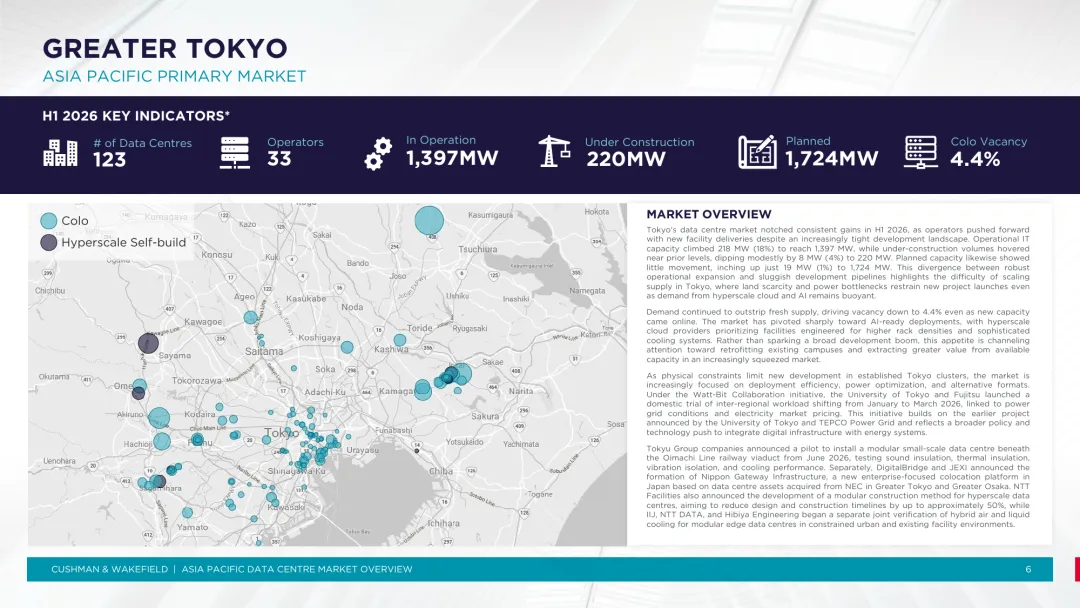Click the Kawagoe label on the map
The width and height of the screenshot is (1080, 608).
point(203,322)
